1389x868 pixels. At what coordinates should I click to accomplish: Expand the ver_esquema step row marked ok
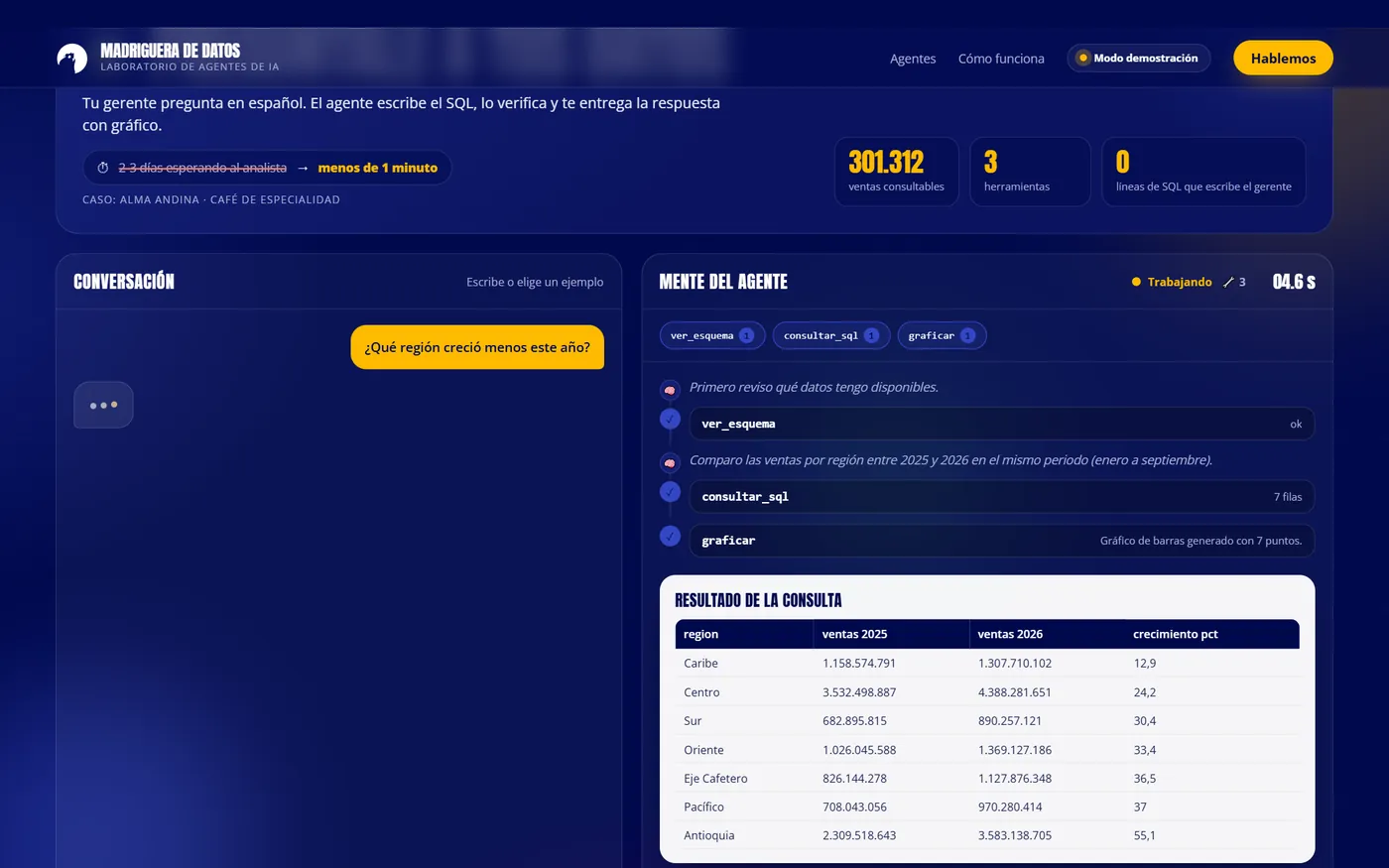tap(1002, 424)
